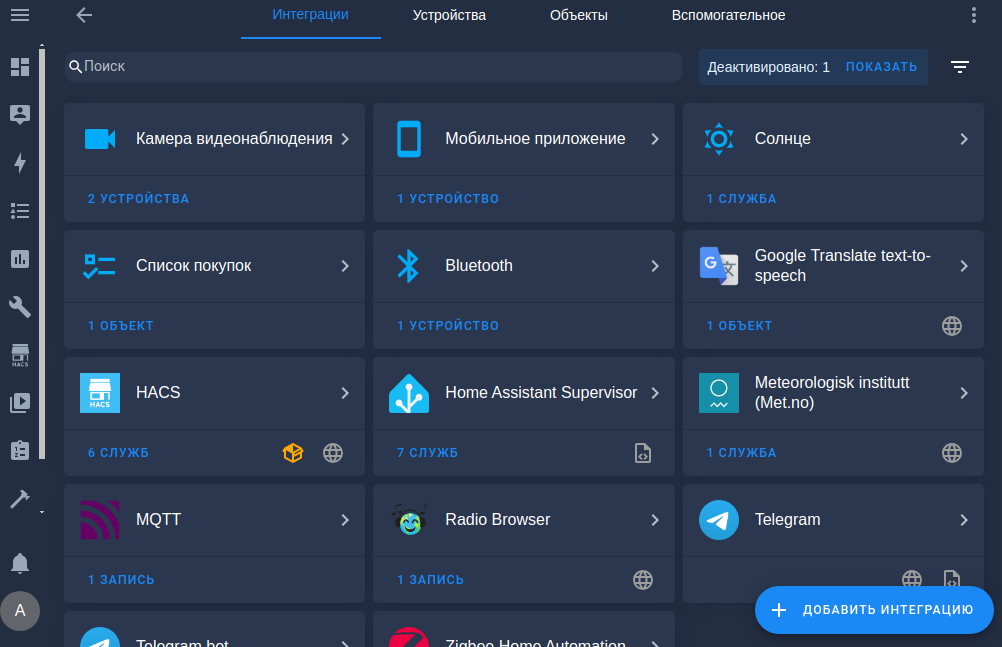Image resolution: width=1002 pixels, height=647 pixels.
Task: Expand Камера видеонаблюдения chevron
Action: pyautogui.click(x=345, y=139)
